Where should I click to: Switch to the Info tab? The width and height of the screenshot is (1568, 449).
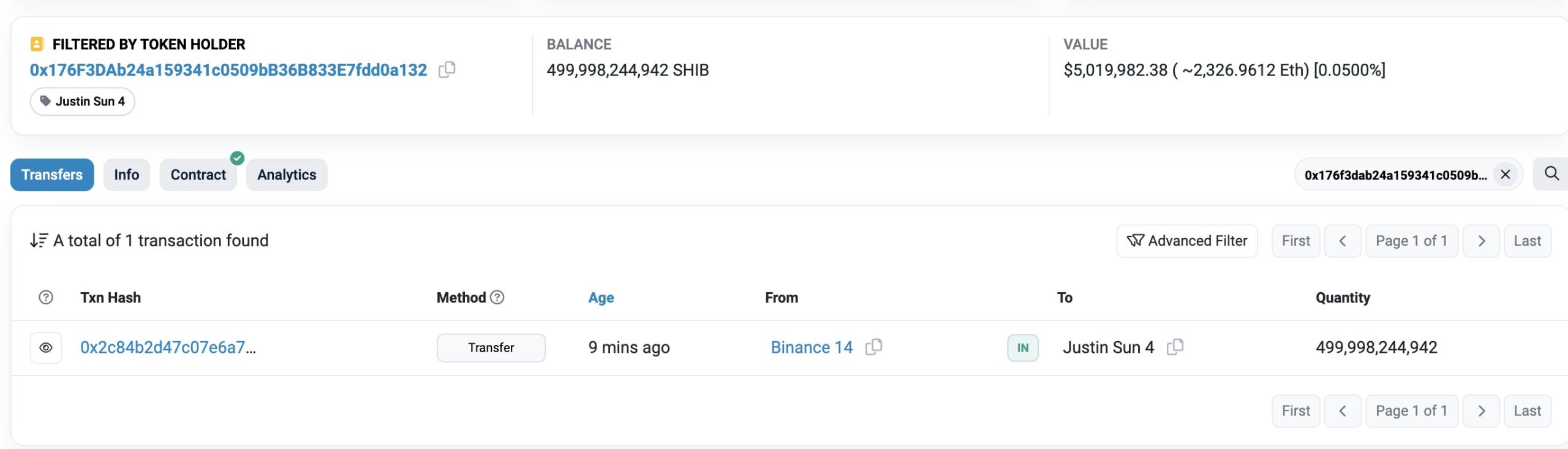pos(126,175)
